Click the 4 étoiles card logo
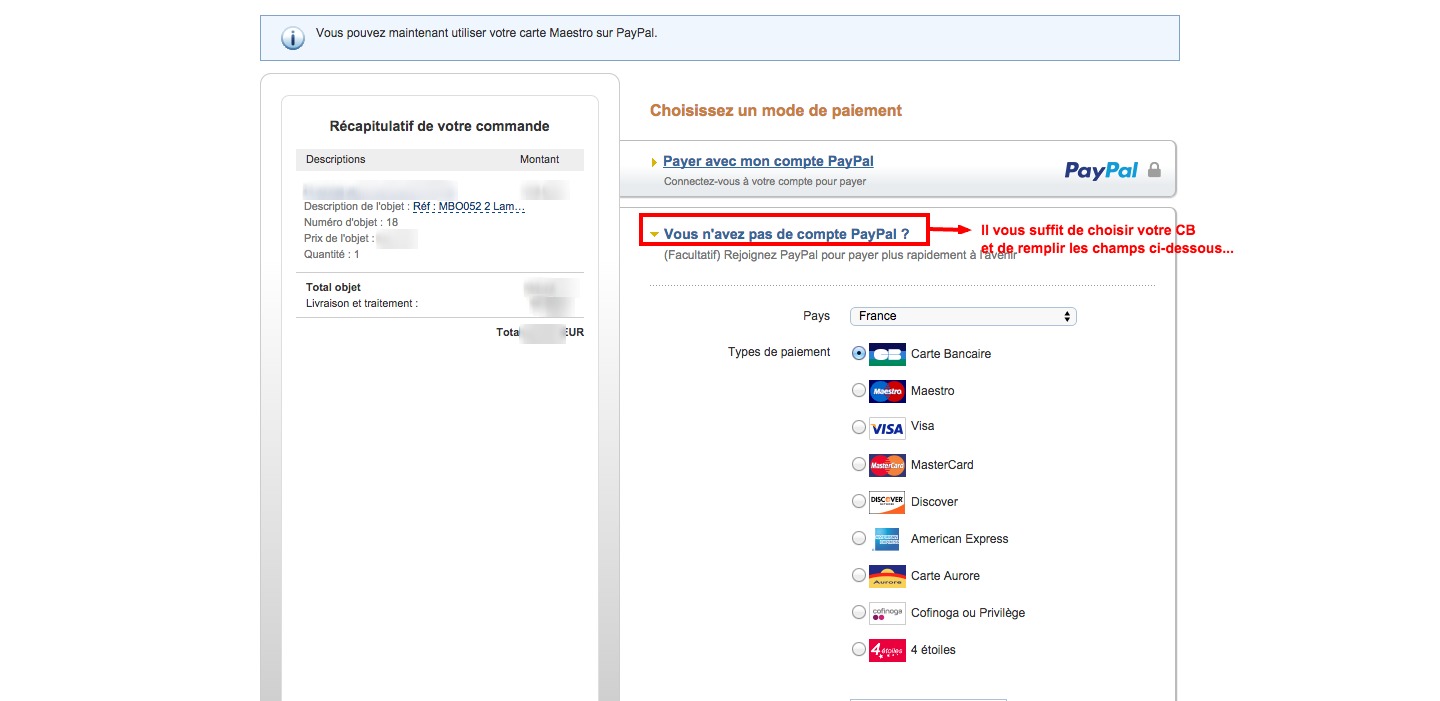The width and height of the screenshot is (1440, 701). pos(887,650)
